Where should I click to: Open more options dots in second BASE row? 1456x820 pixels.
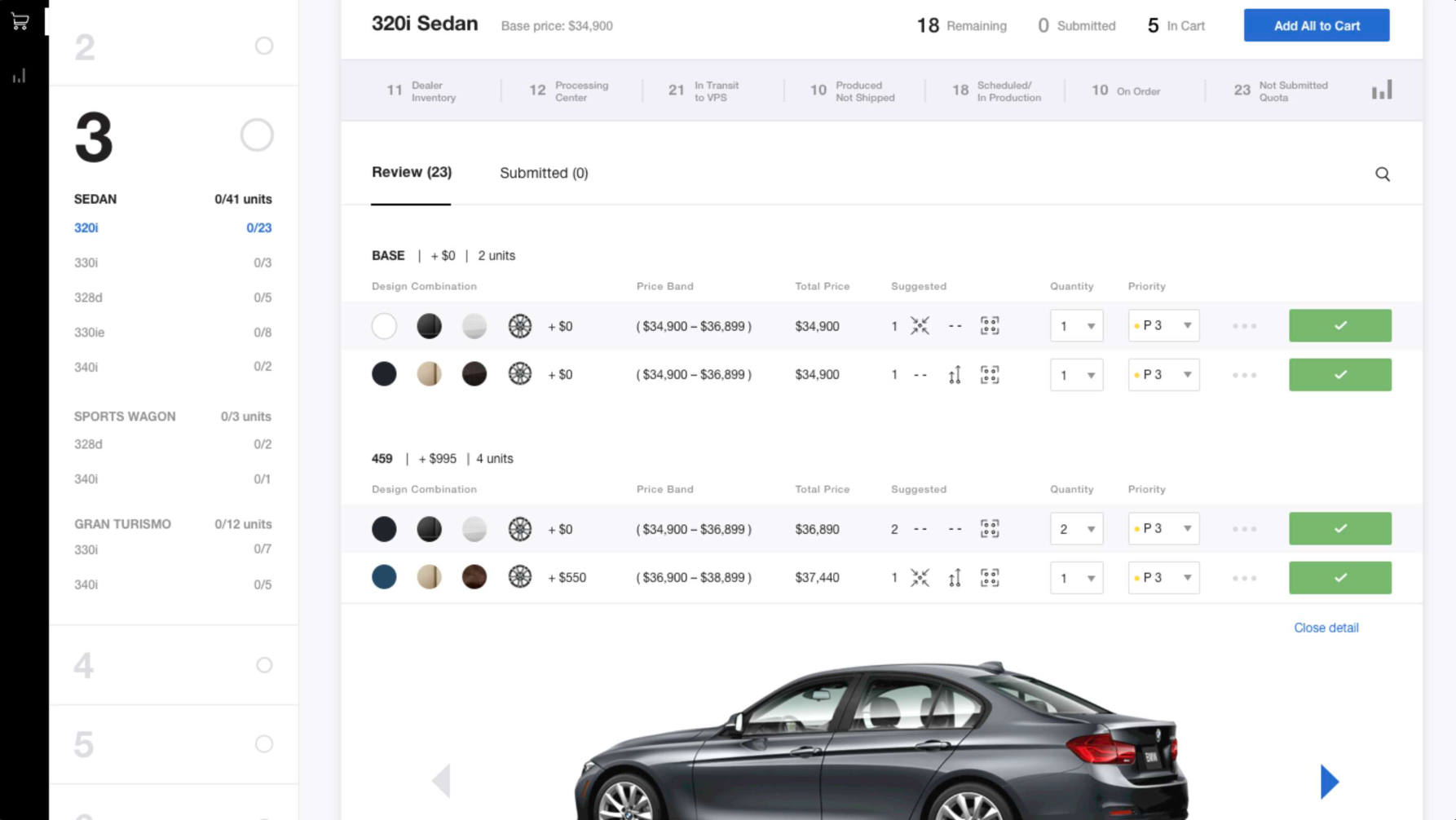click(1244, 375)
